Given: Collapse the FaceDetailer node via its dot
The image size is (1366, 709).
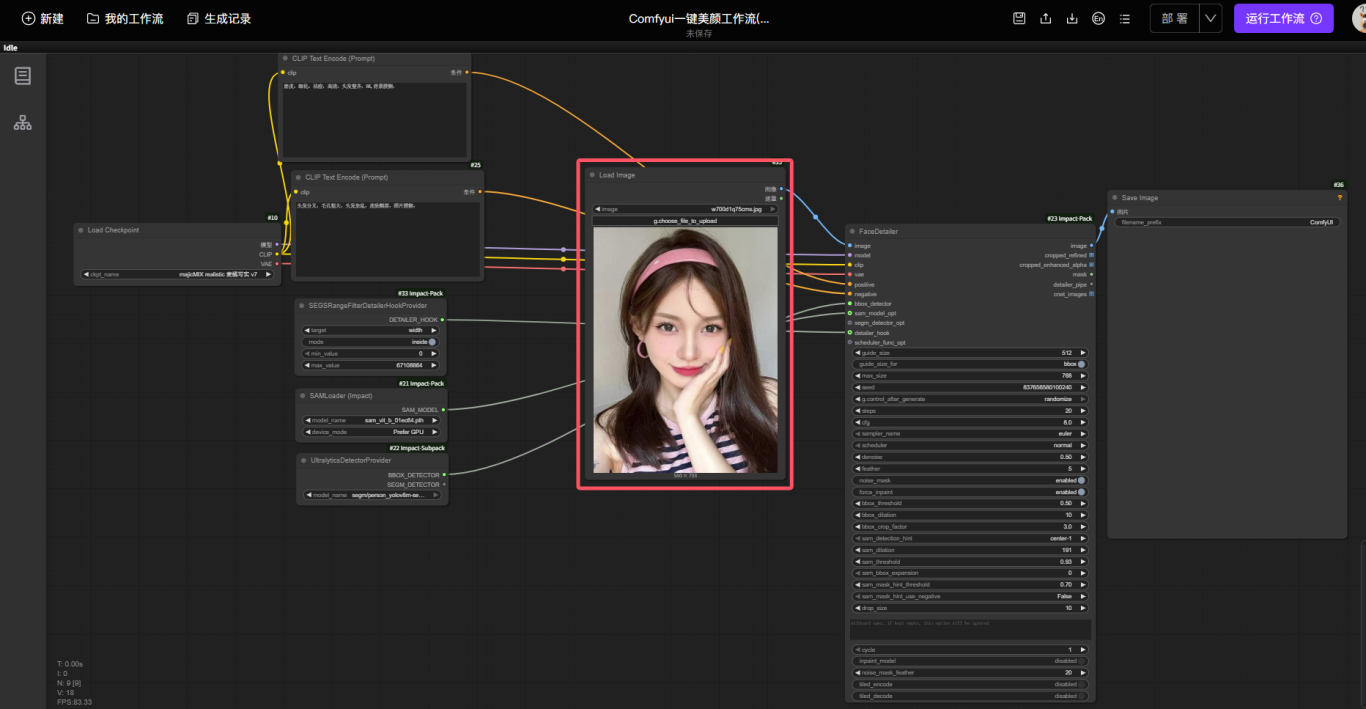Looking at the screenshot, I should click(852, 231).
